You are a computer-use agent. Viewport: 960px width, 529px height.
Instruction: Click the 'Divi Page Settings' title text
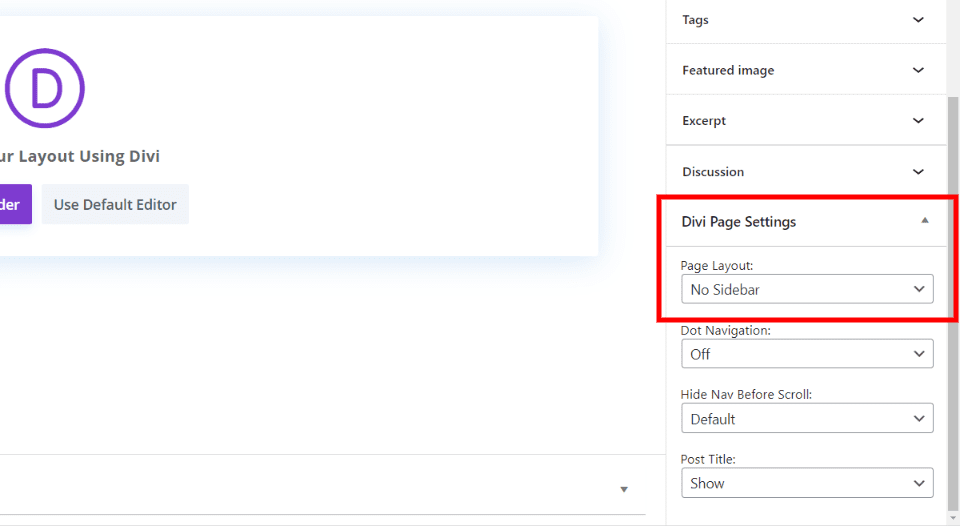[738, 222]
